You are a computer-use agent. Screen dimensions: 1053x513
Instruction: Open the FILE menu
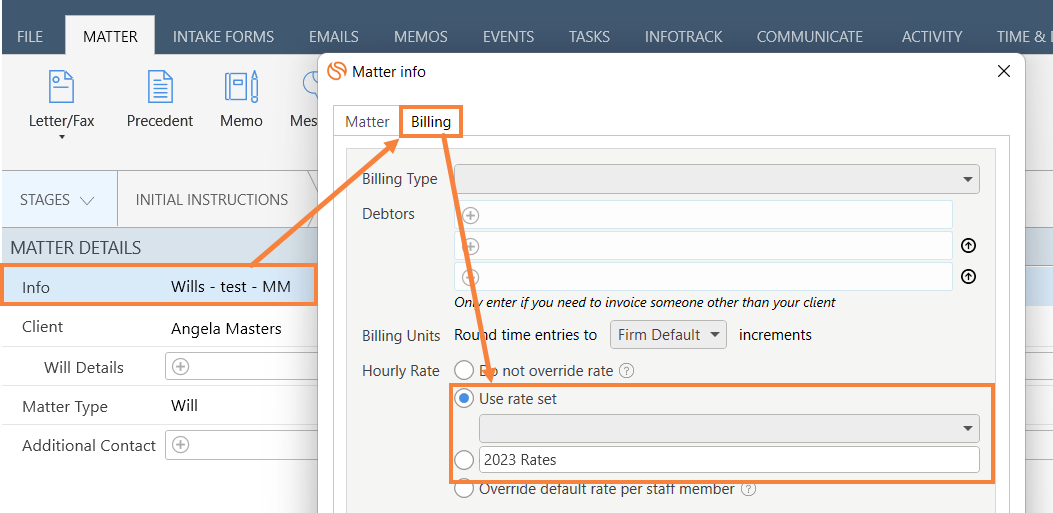click(x=30, y=36)
